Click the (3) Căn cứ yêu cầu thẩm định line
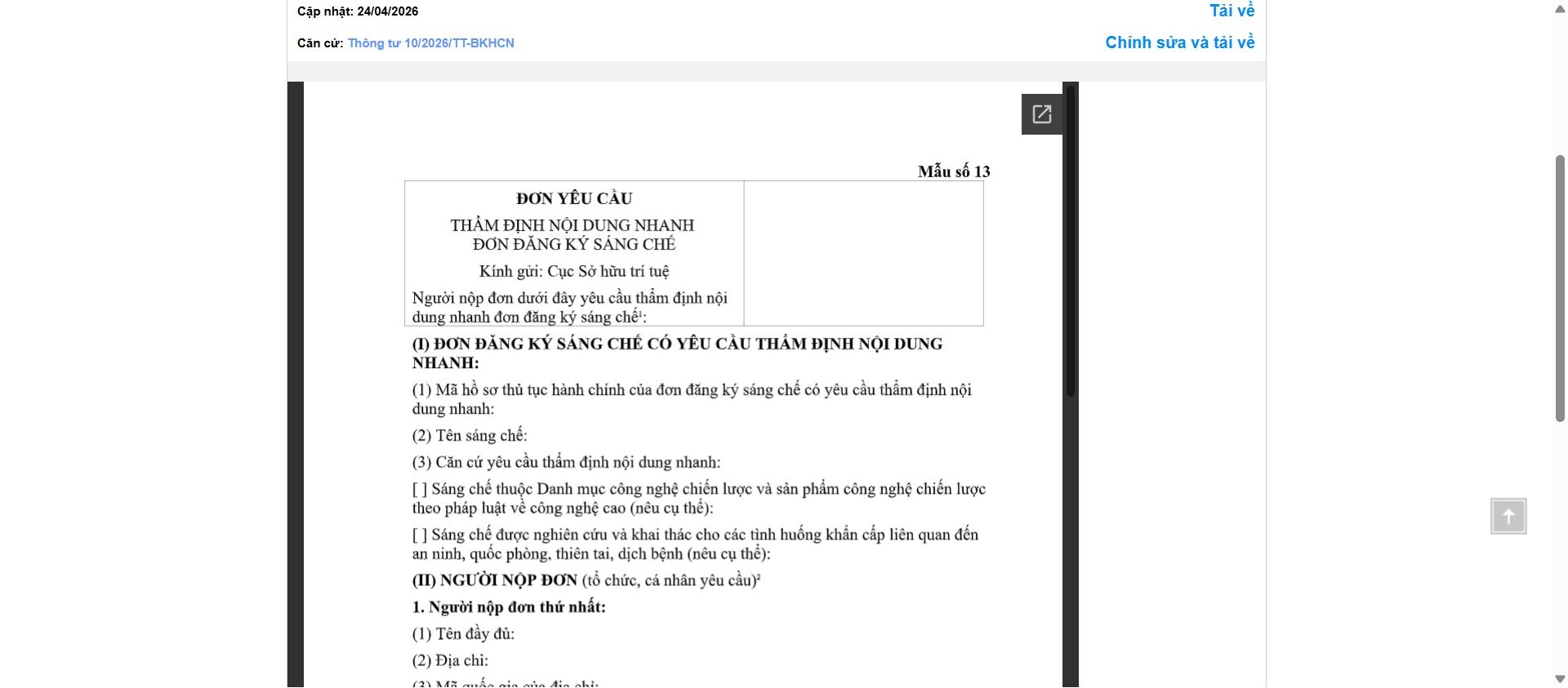This screenshot has height=688, width=1568. tap(566, 463)
